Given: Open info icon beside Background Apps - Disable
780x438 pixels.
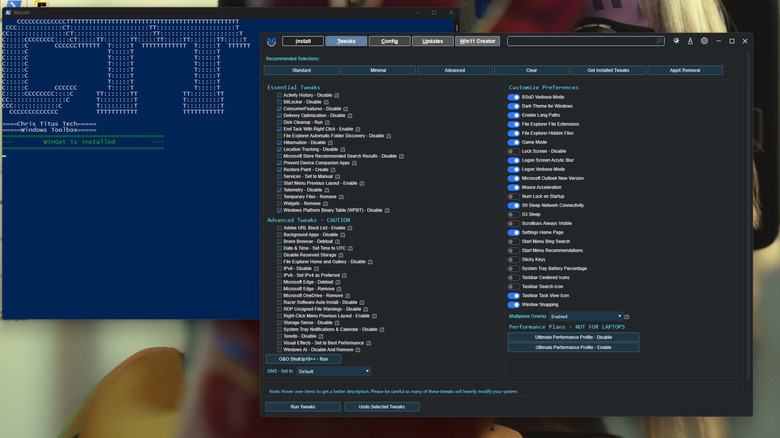Looking at the screenshot, I should tap(342, 235).
